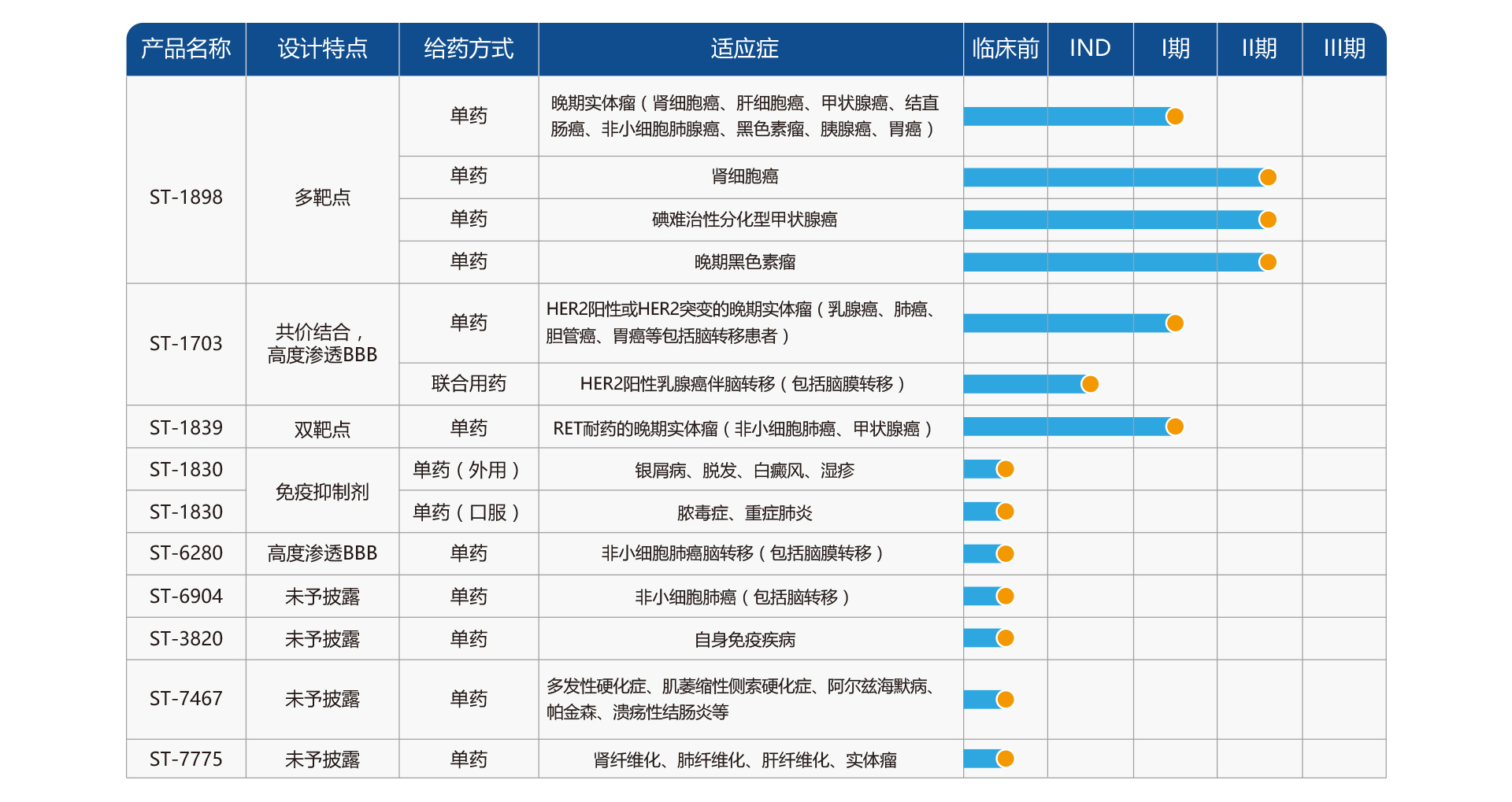The width and height of the screenshot is (1512, 802).
Task: Click the IND column header
Action: (x=1090, y=49)
